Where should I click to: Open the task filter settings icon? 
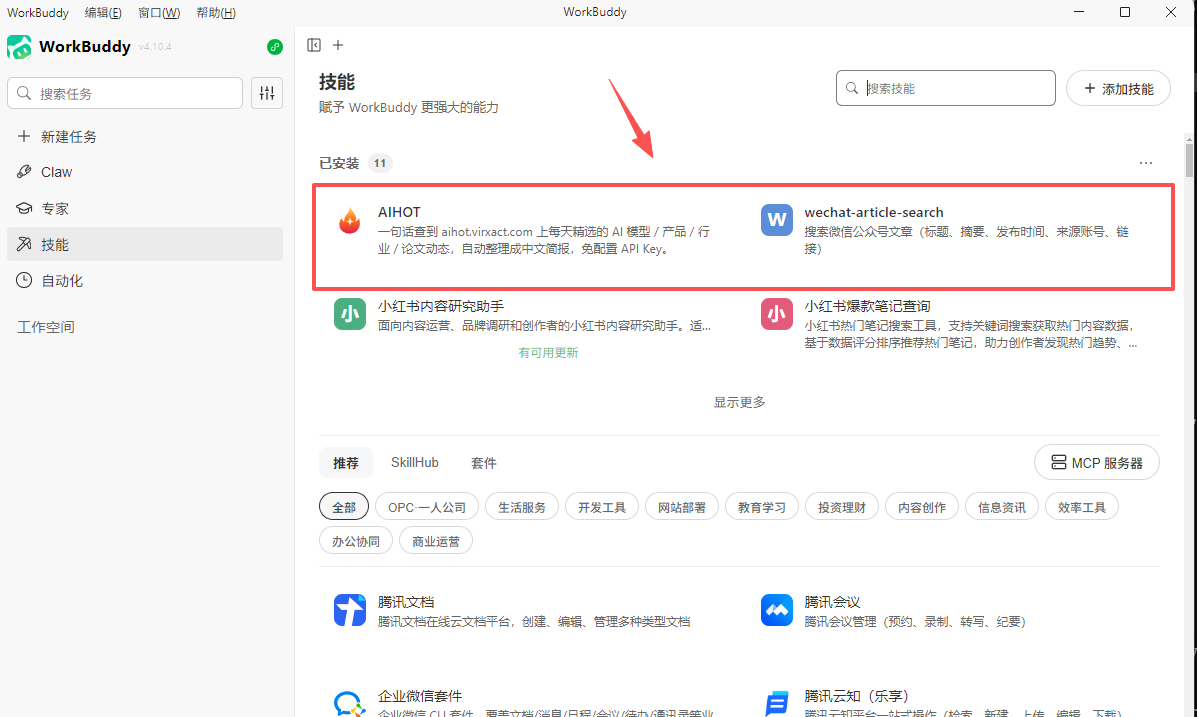pos(267,93)
